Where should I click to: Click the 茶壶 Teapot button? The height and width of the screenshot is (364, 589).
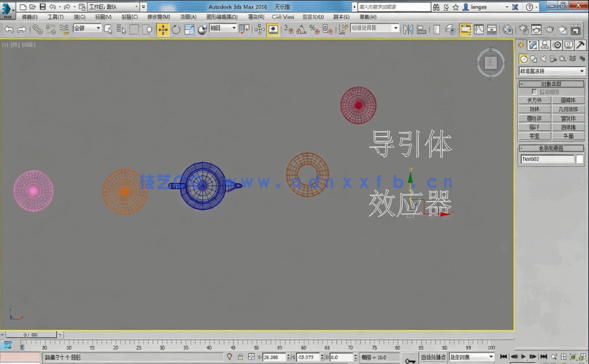coord(535,136)
